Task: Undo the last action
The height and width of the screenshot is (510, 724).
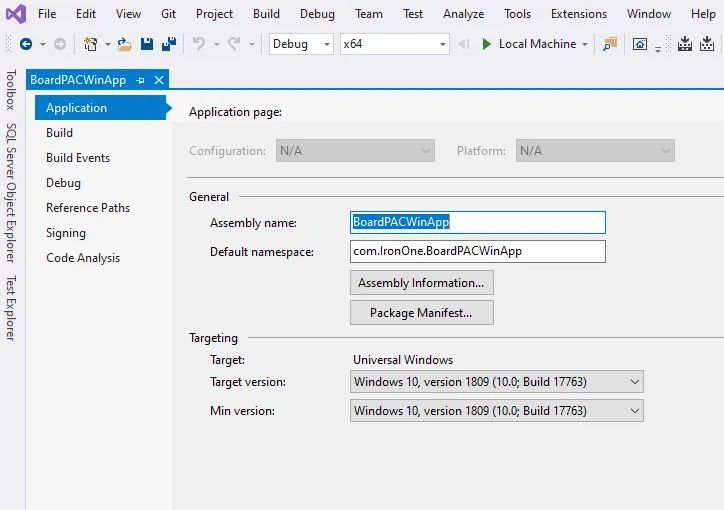Action: coord(199,44)
